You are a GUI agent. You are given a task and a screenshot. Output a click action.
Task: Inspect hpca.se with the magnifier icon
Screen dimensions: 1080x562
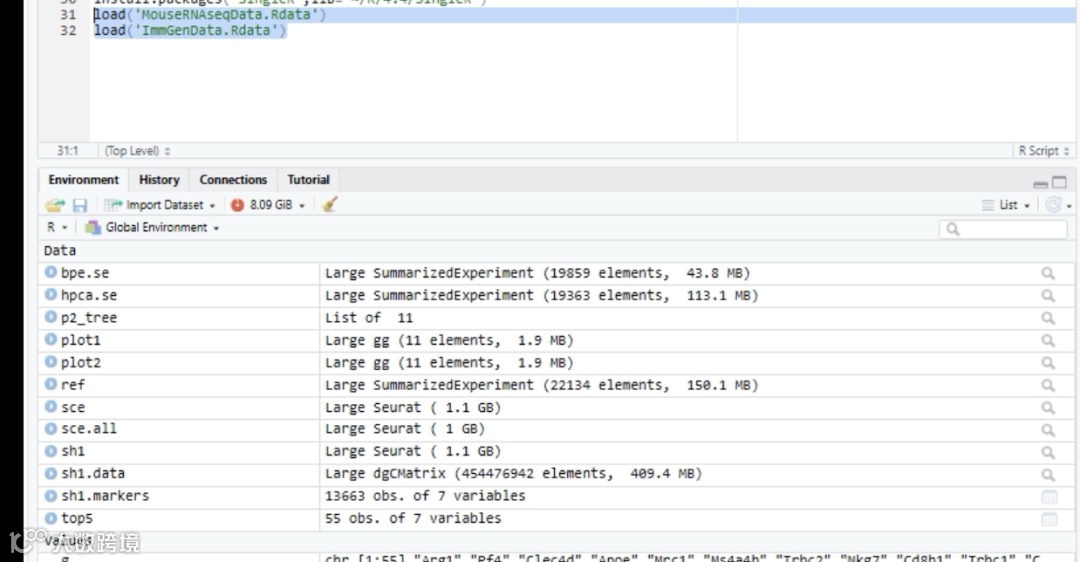(1048, 295)
